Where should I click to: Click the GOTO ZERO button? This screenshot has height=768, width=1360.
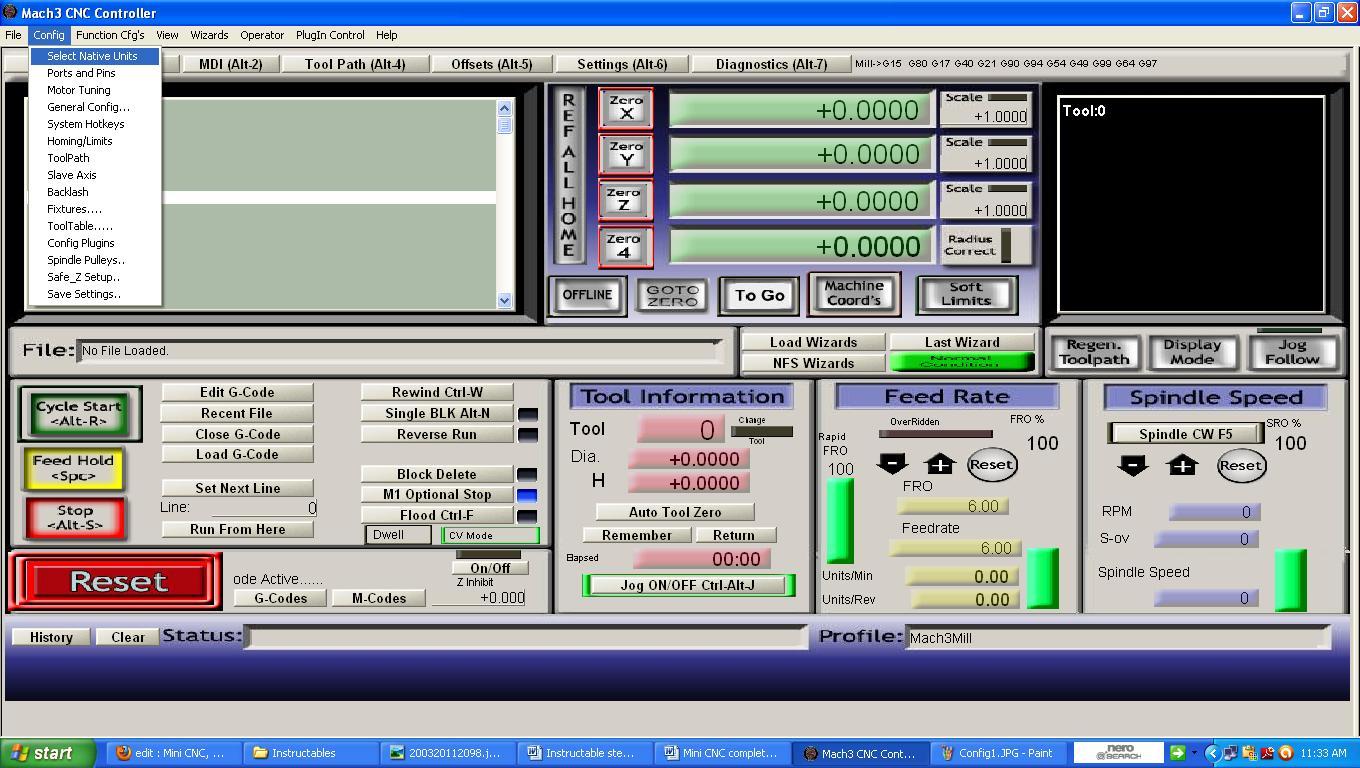(x=672, y=295)
